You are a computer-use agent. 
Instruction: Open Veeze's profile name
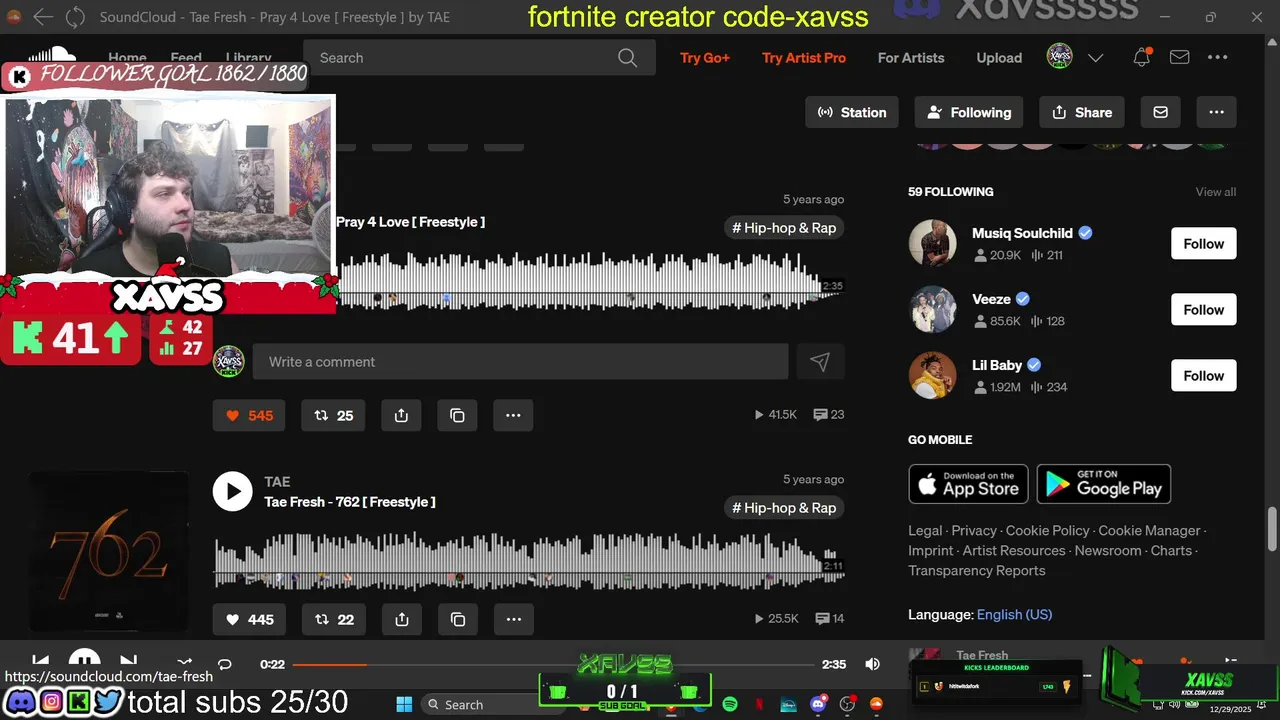[991, 299]
